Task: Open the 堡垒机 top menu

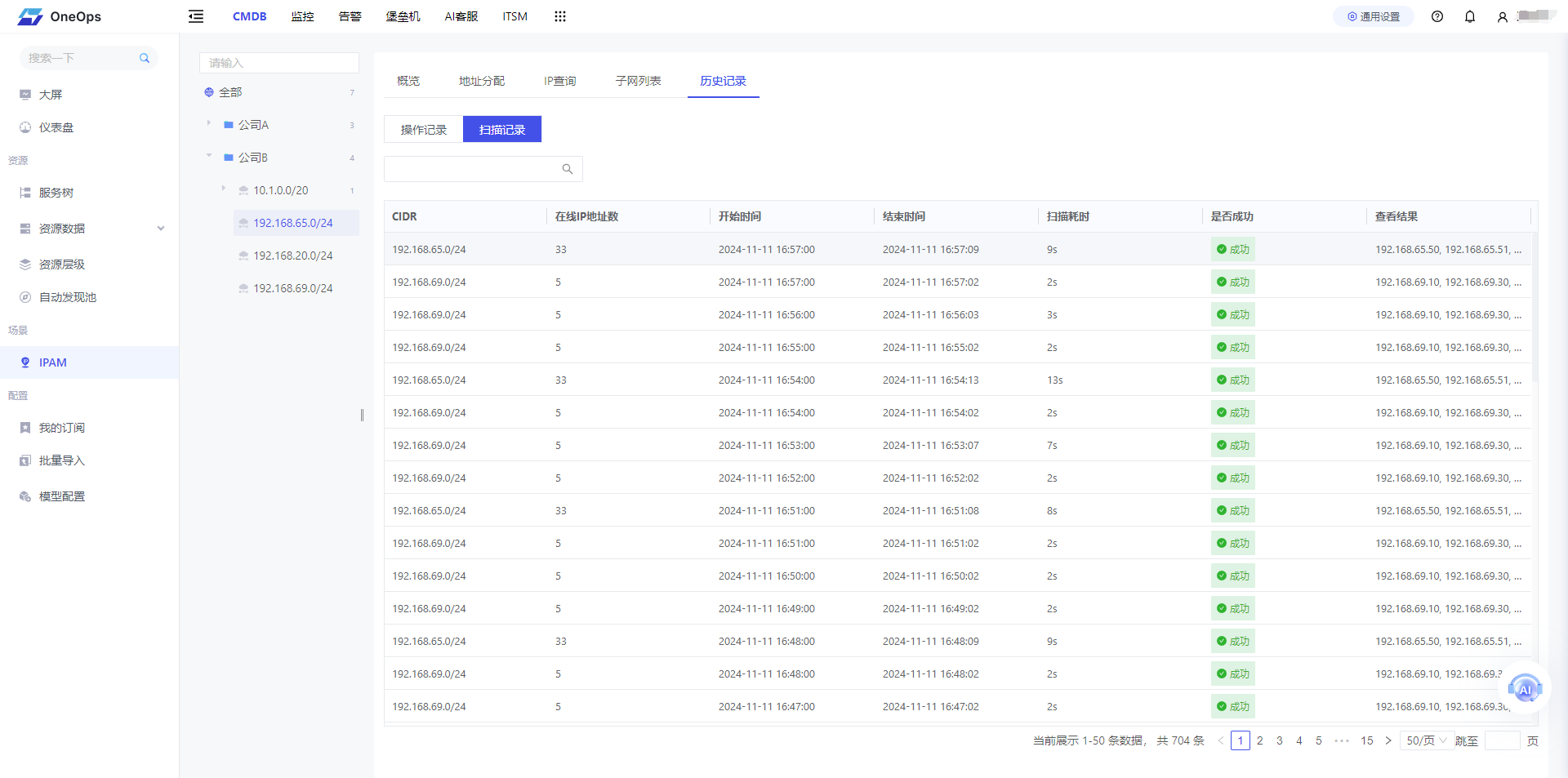Action: coord(403,16)
